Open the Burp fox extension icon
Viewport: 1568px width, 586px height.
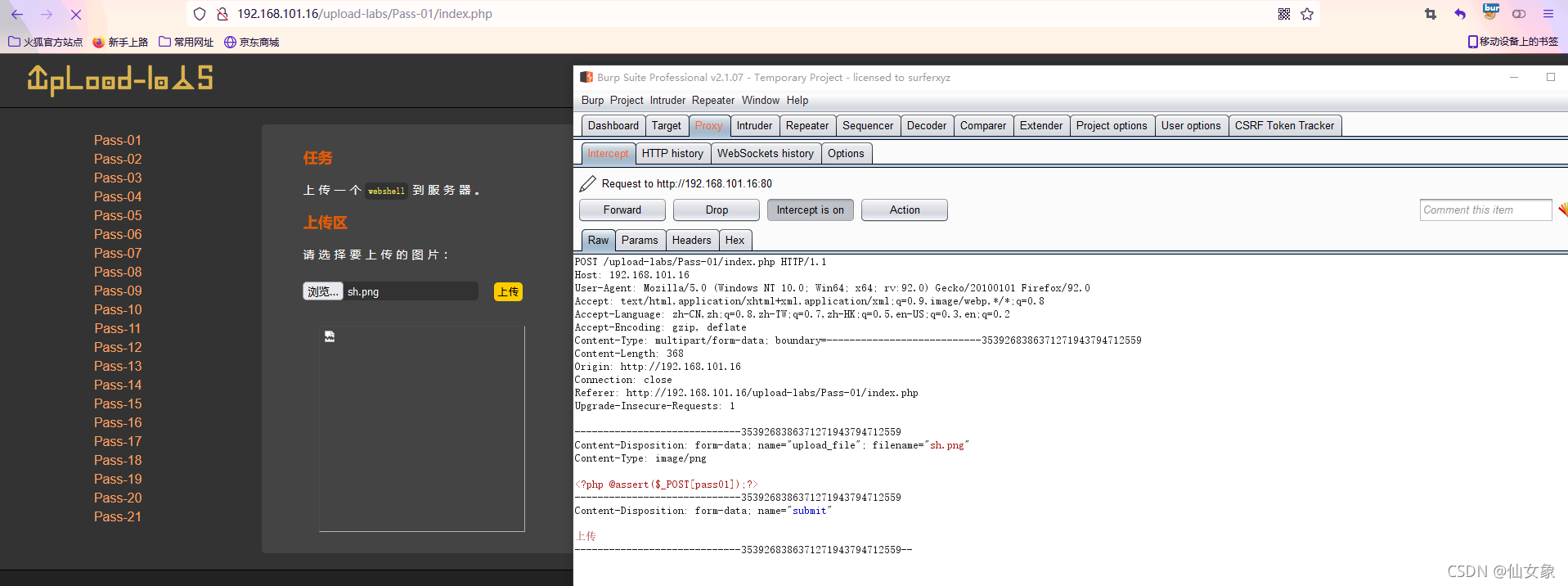point(1490,12)
